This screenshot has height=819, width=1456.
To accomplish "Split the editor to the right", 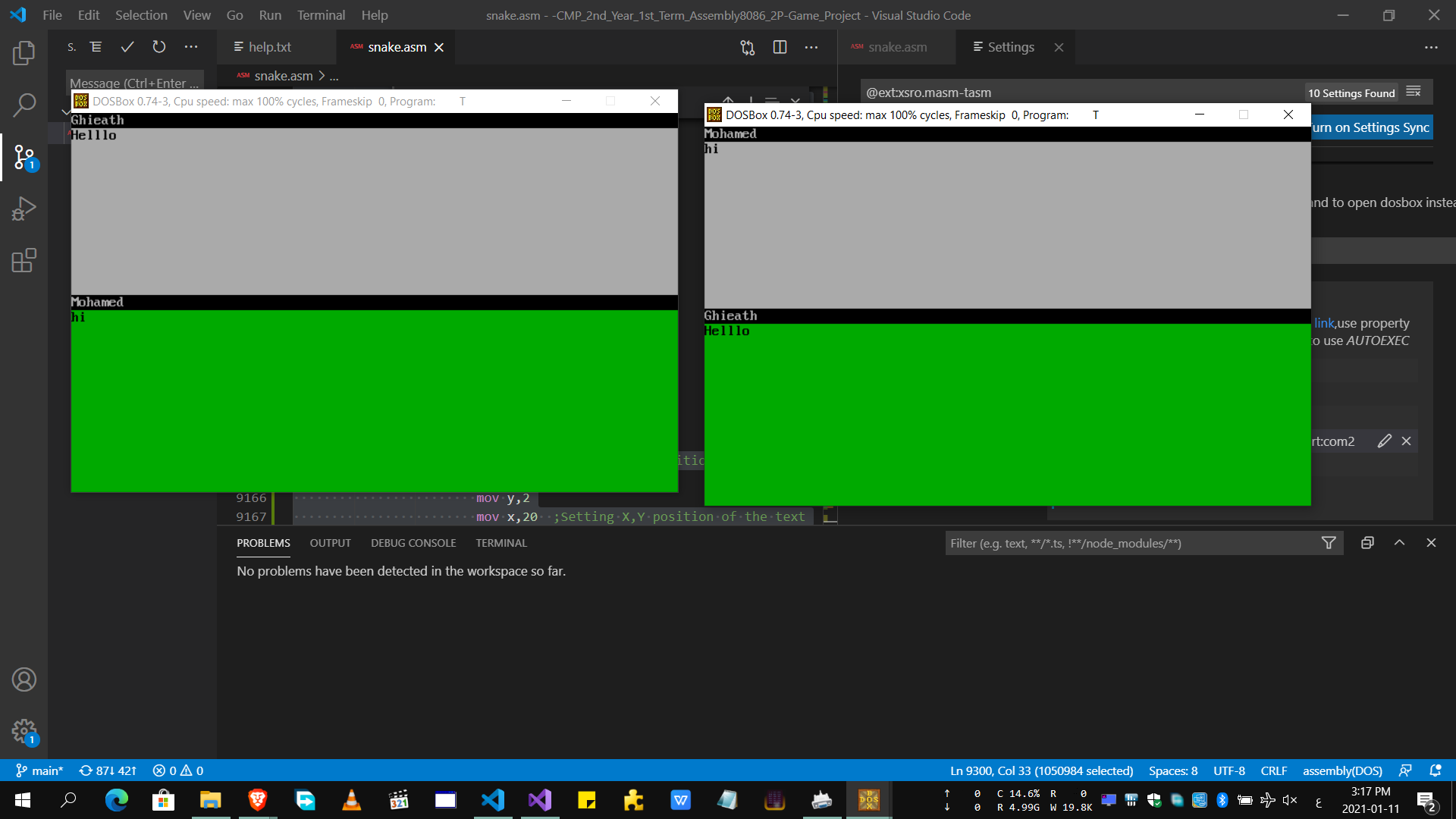I will (x=780, y=47).
